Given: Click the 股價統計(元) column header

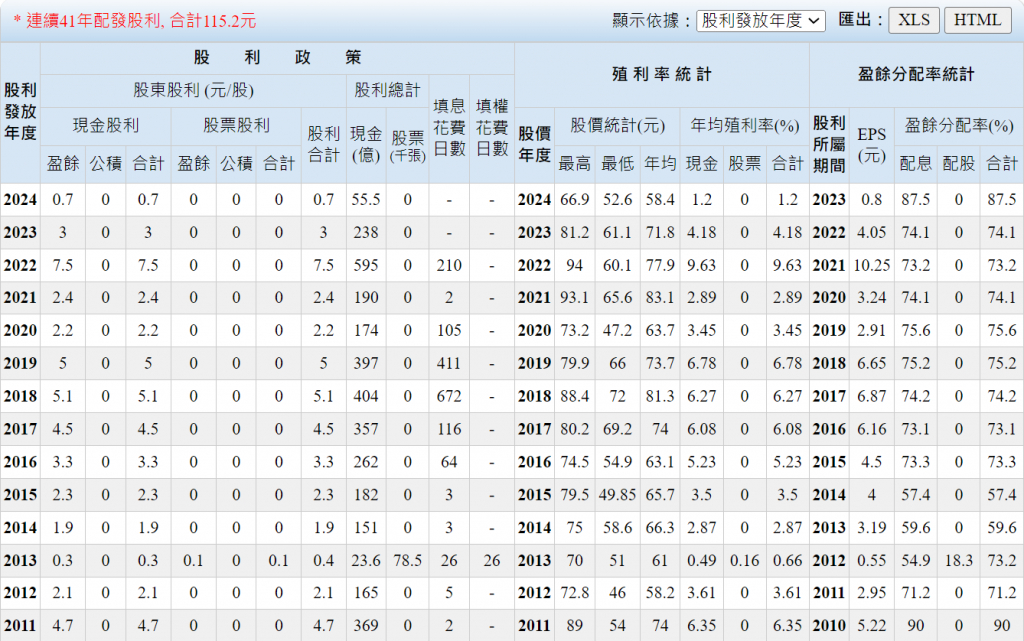Looking at the screenshot, I should tap(618, 126).
